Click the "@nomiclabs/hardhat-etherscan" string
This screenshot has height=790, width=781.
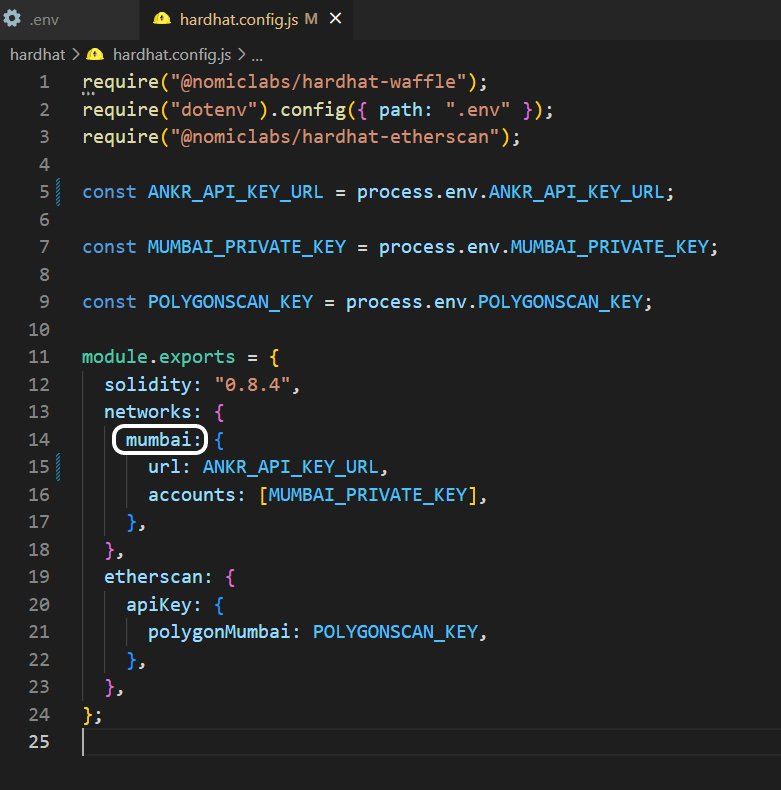(x=335, y=137)
